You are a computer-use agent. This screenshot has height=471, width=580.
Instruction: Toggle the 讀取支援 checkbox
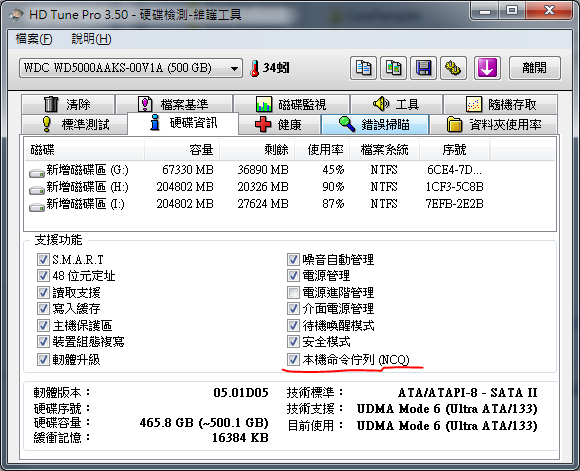tap(43, 292)
